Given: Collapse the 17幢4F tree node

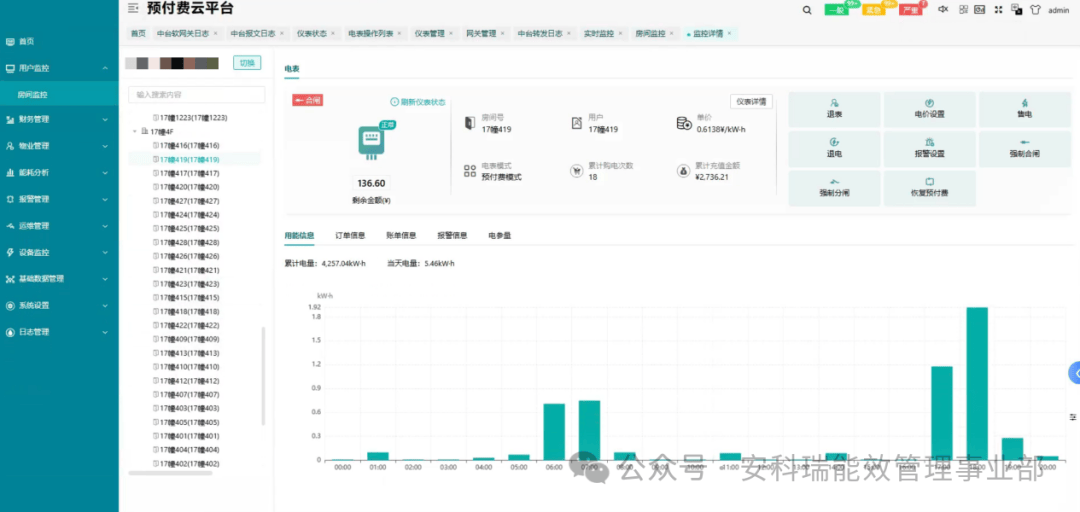Looking at the screenshot, I should point(134,131).
